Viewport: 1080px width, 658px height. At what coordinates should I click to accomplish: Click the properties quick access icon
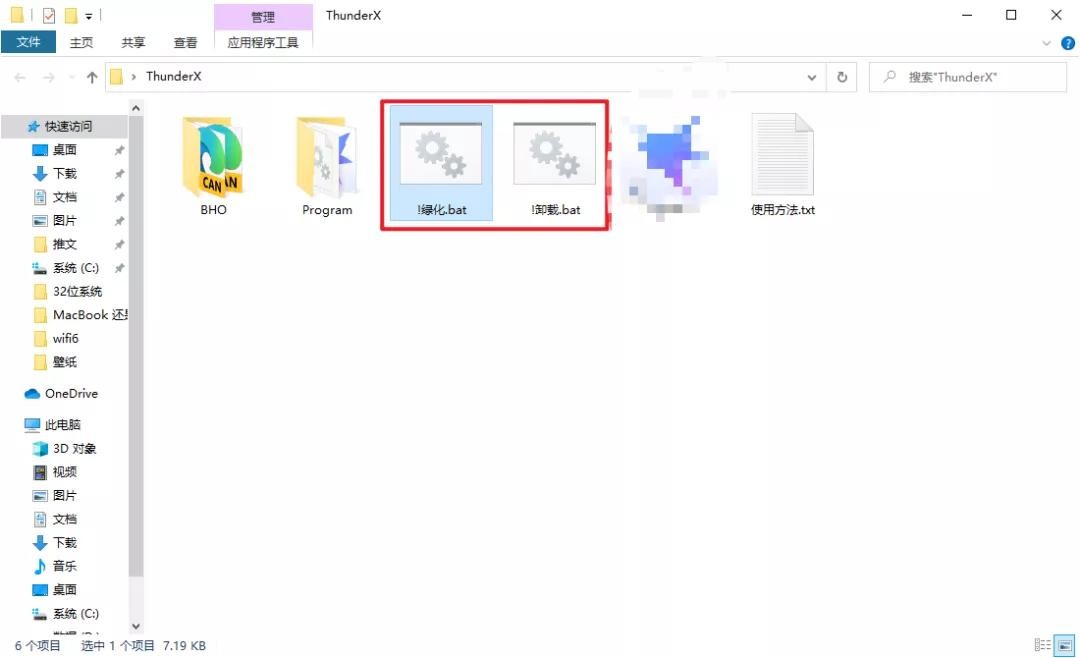tap(49, 15)
